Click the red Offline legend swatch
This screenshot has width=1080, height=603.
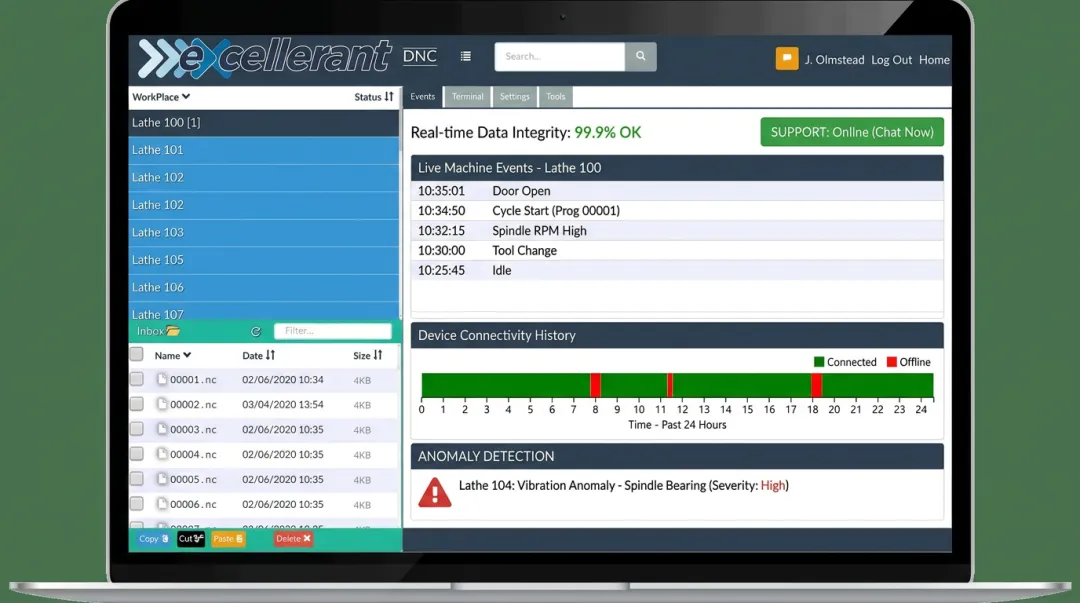click(x=891, y=362)
